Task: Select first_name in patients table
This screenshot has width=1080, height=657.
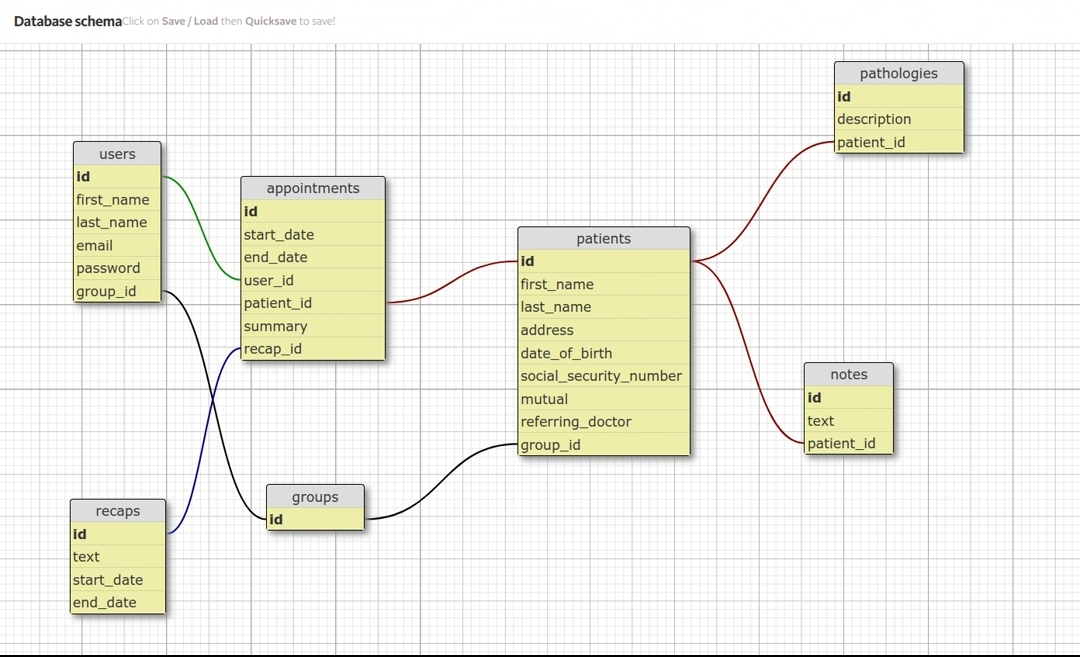Action: [603, 284]
